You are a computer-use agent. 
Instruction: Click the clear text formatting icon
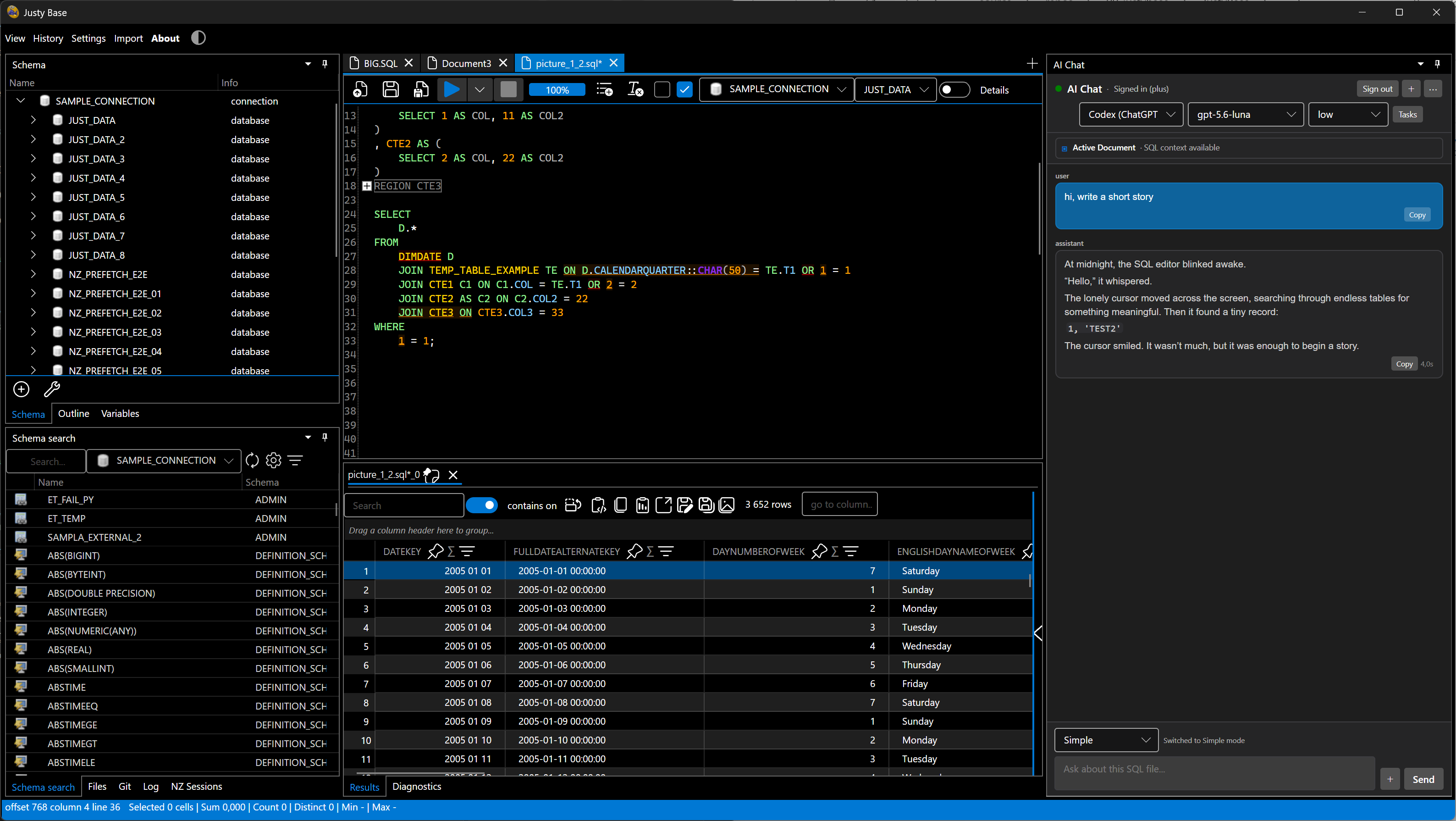pos(635,89)
